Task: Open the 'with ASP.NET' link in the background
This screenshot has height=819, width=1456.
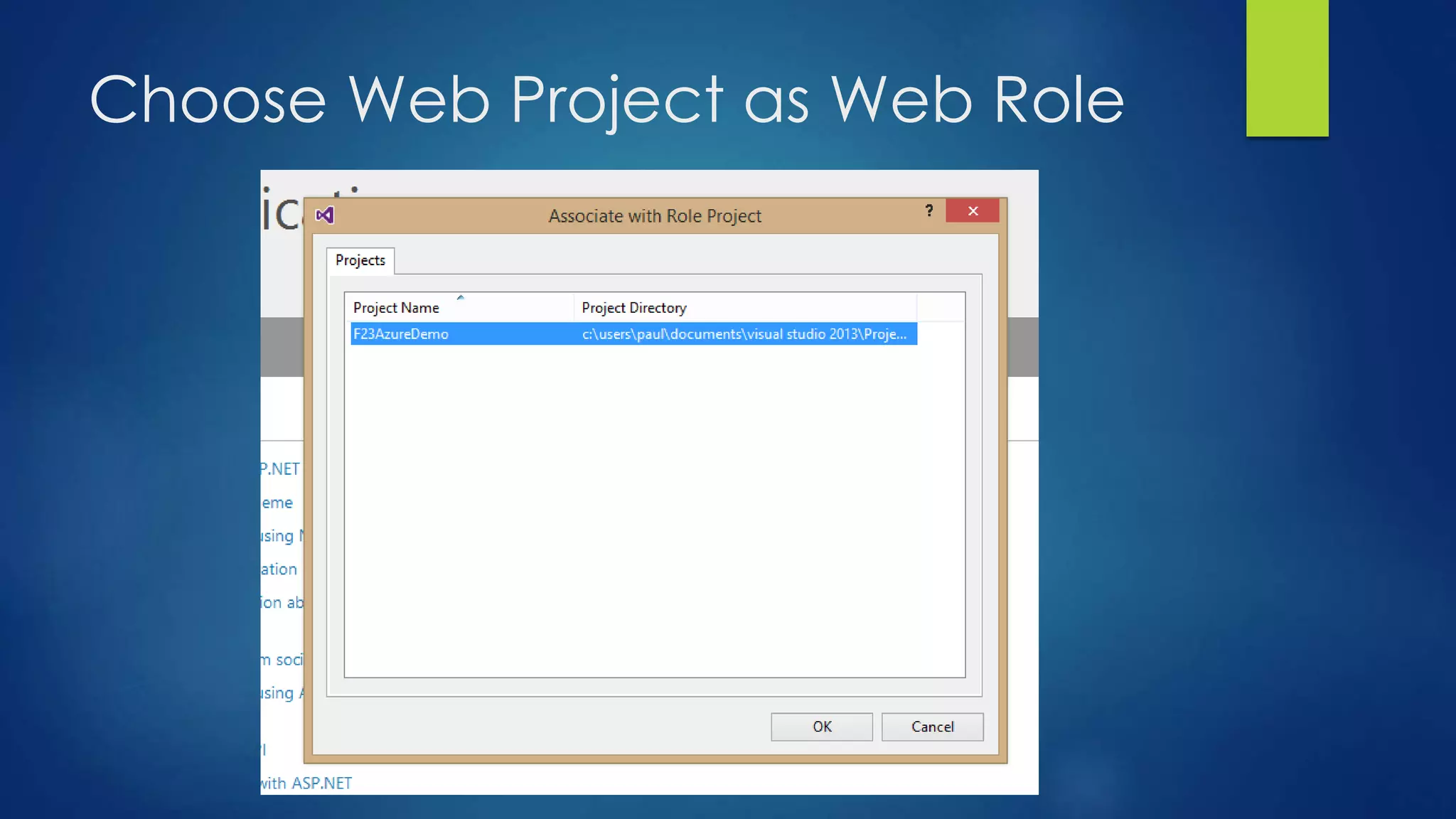Action: coord(306,783)
